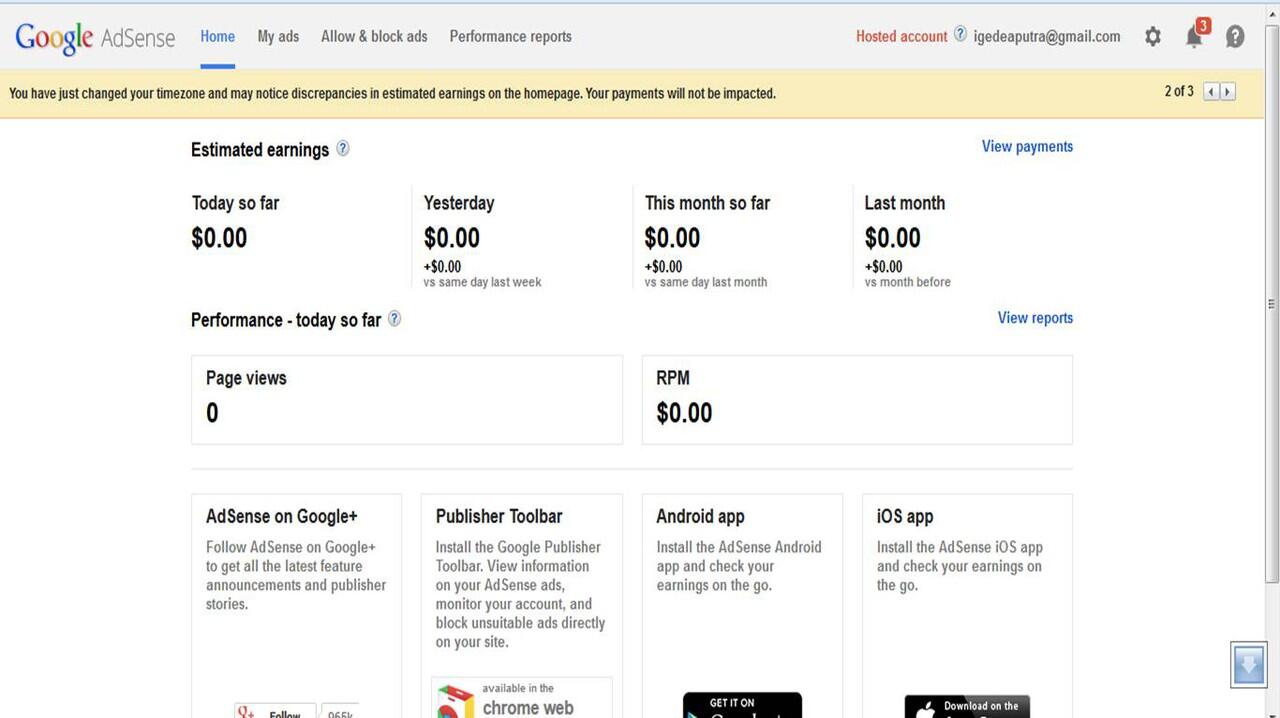Open the Performance reports tab

click(x=510, y=37)
